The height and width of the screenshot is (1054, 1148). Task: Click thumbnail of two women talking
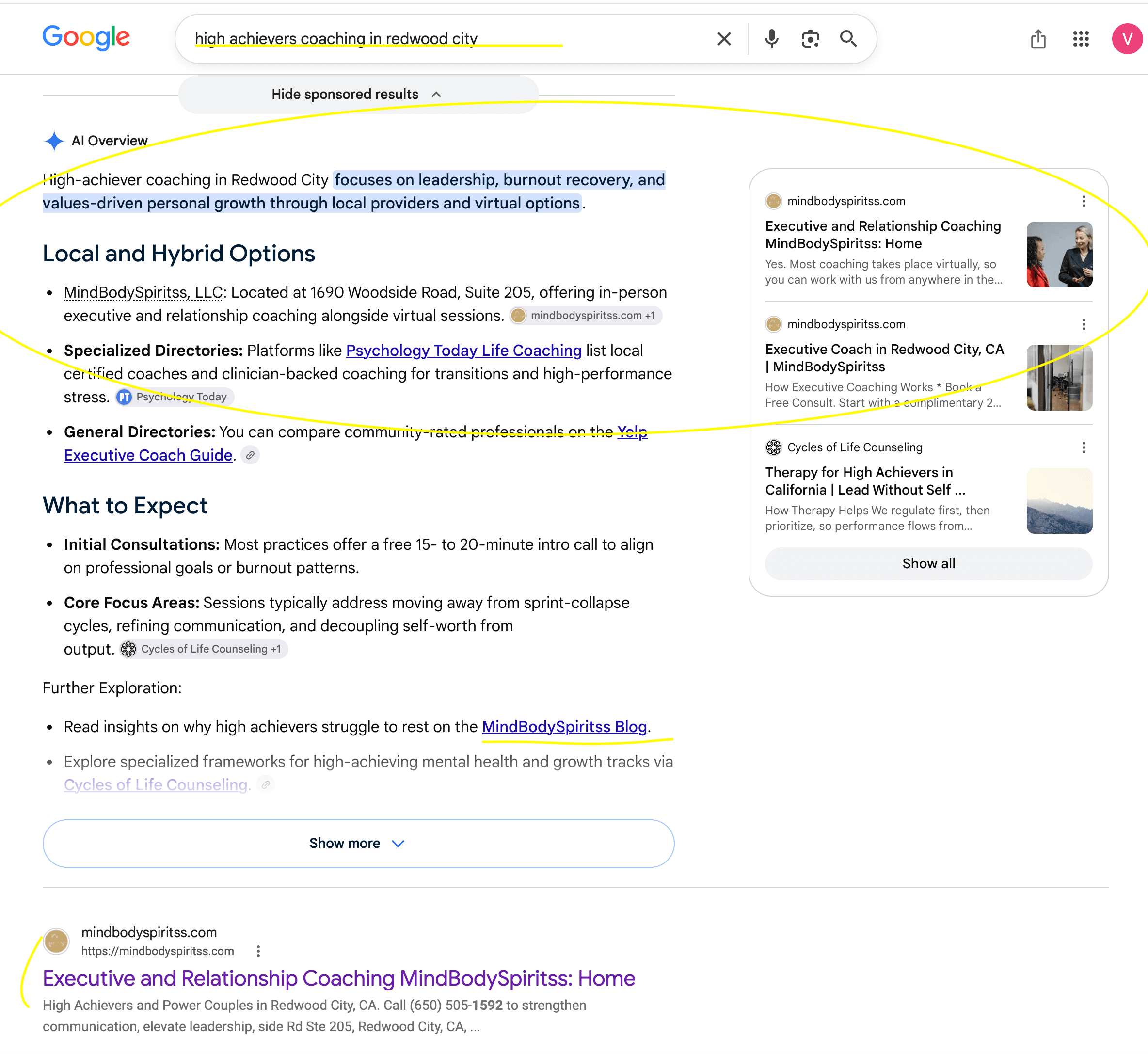coord(1059,255)
